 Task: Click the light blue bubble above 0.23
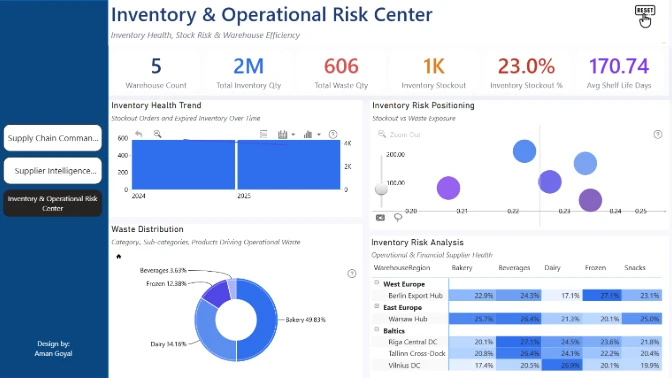[585, 163]
